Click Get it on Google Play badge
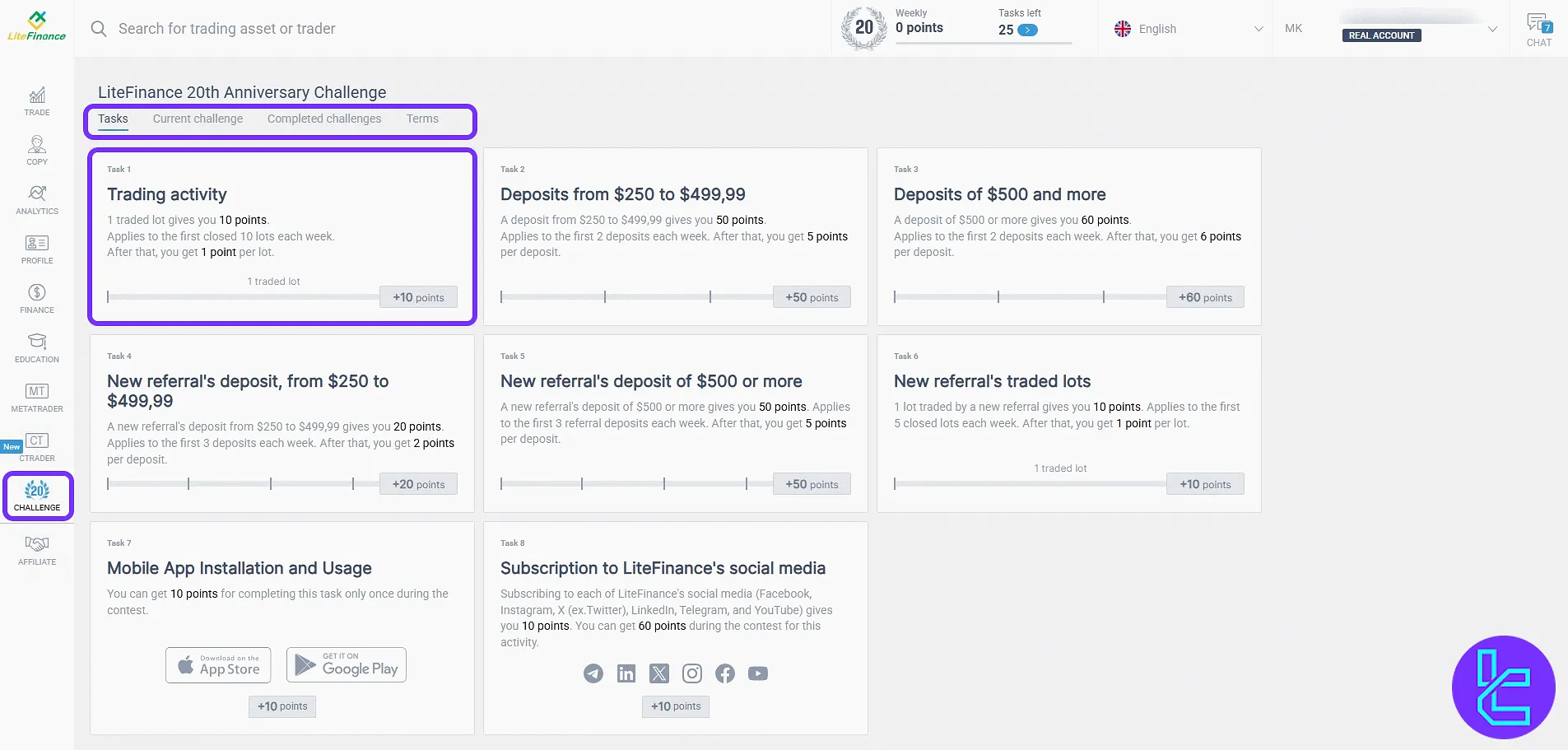The width and height of the screenshot is (1568, 750). (347, 665)
